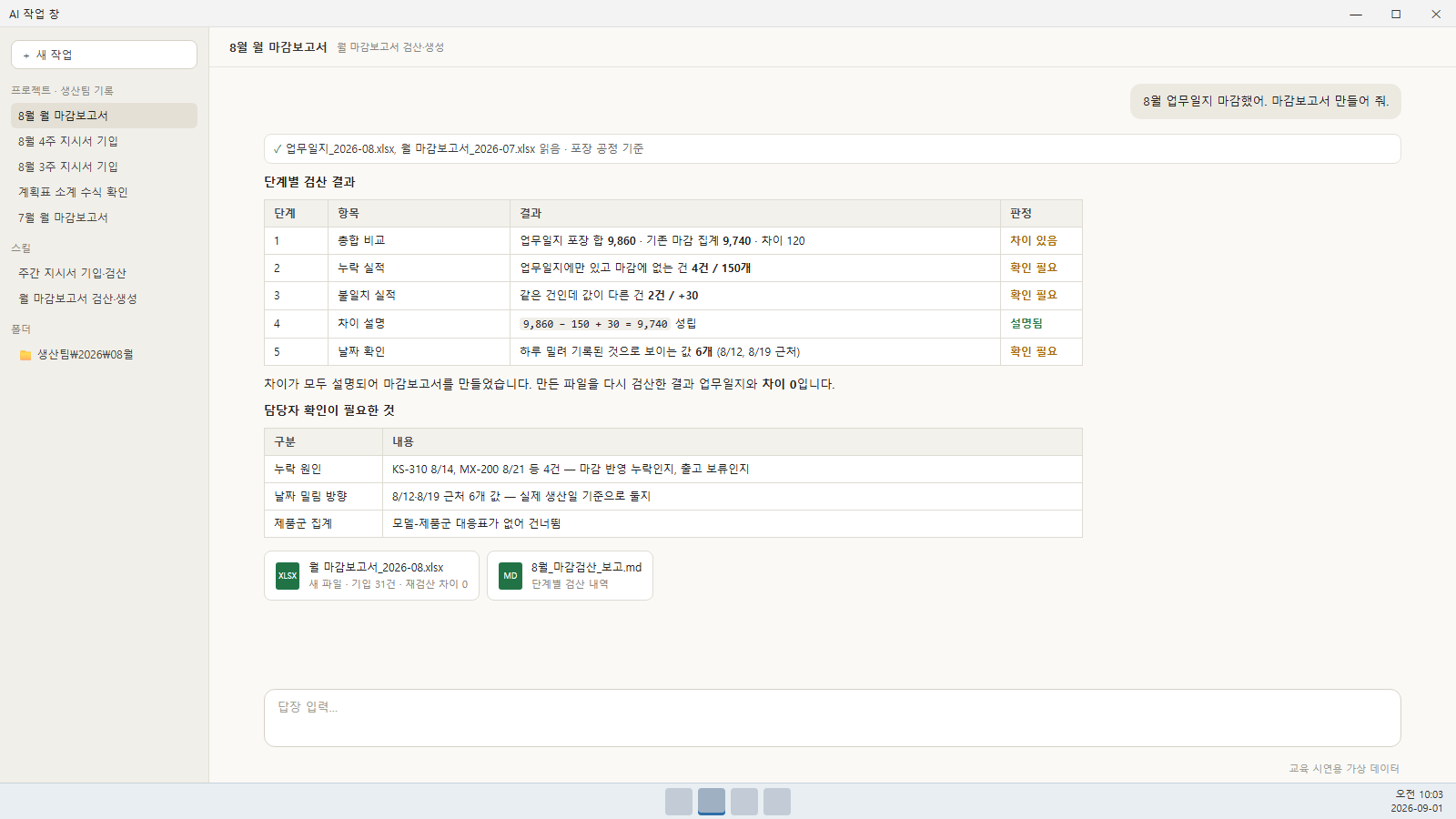Image resolution: width=1456 pixels, height=819 pixels.
Task: Focus the 답장 입력 reply field
Action: [832, 718]
